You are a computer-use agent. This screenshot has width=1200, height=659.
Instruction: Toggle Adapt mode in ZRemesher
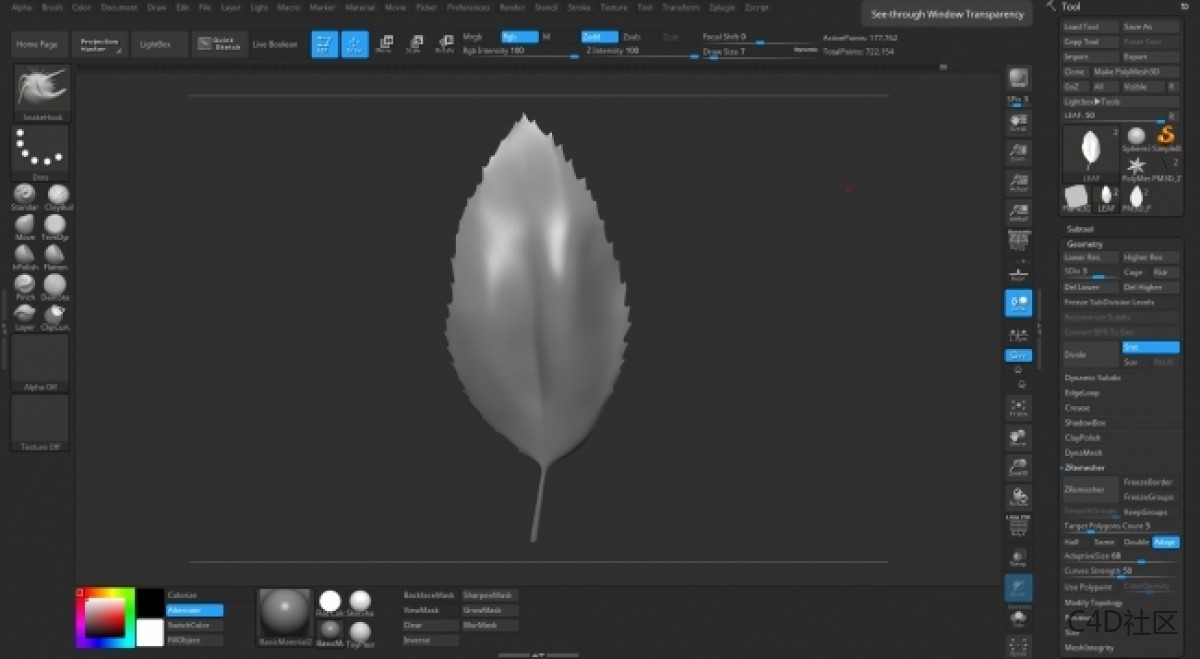(1165, 542)
